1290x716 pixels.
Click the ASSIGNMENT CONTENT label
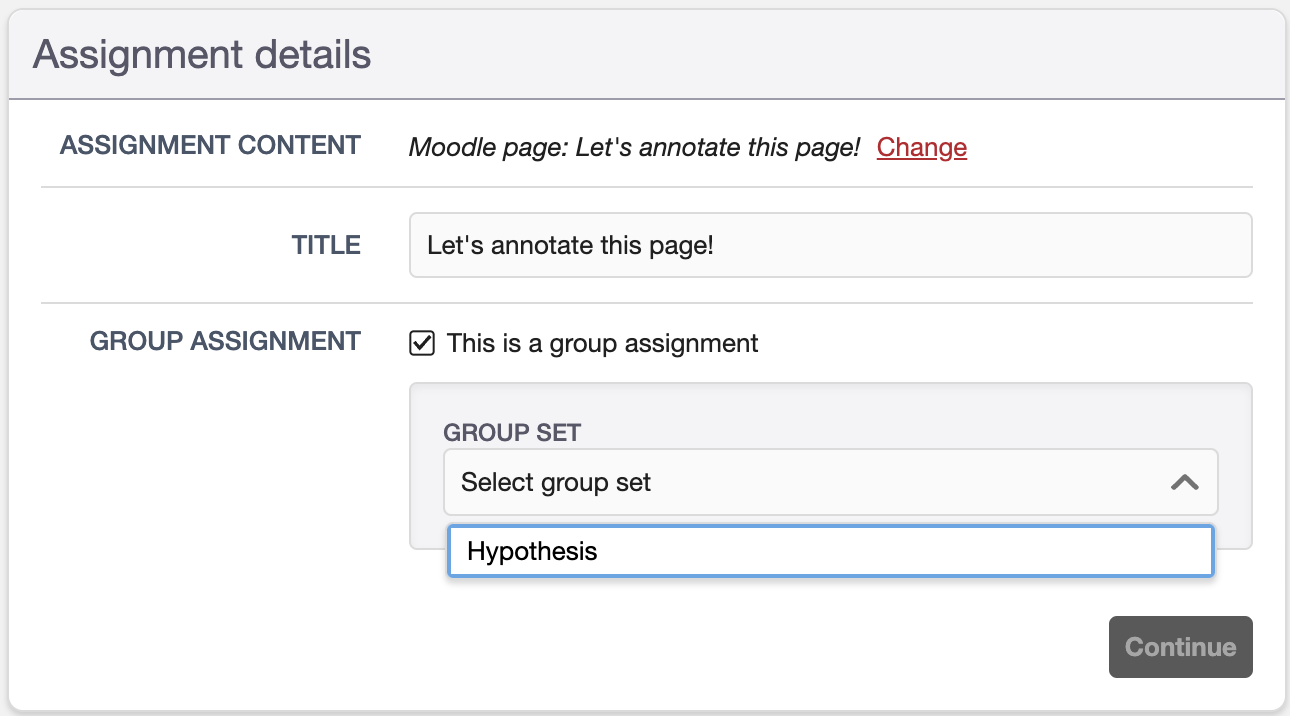click(x=210, y=146)
